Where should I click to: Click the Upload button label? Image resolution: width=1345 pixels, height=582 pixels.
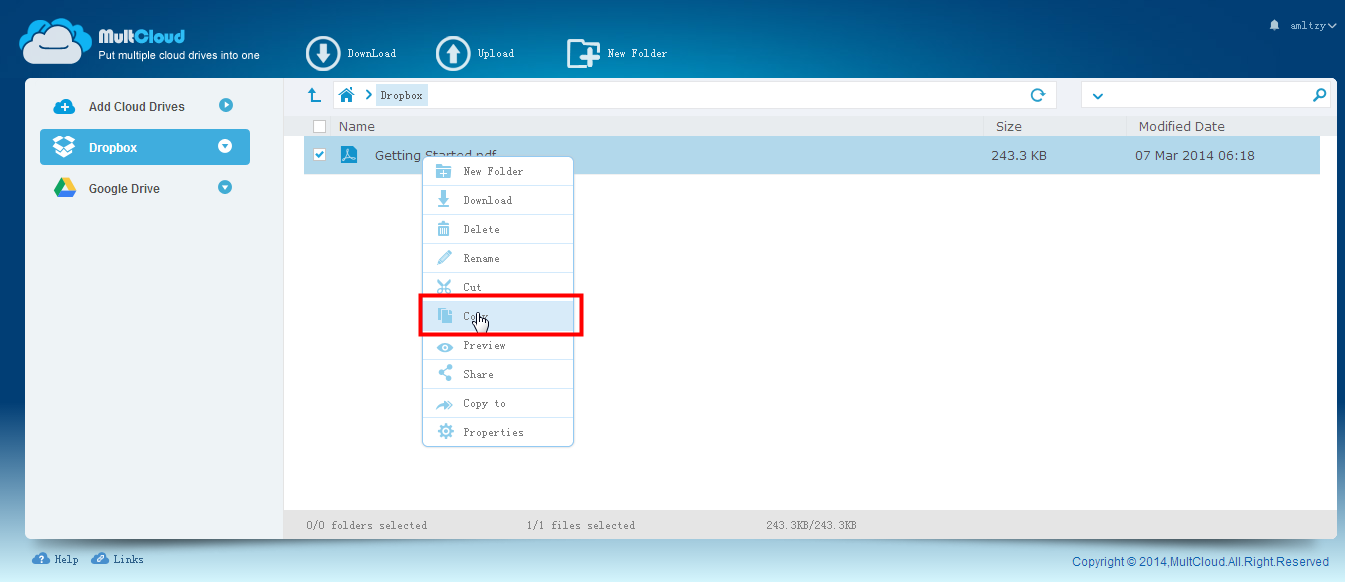click(x=496, y=53)
